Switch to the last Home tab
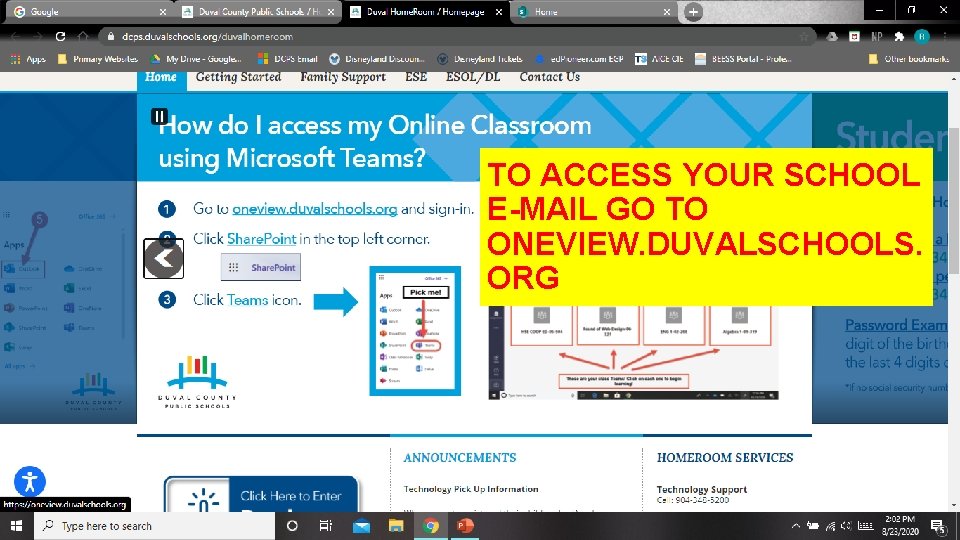The width and height of the screenshot is (960, 540). coord(594,12)
